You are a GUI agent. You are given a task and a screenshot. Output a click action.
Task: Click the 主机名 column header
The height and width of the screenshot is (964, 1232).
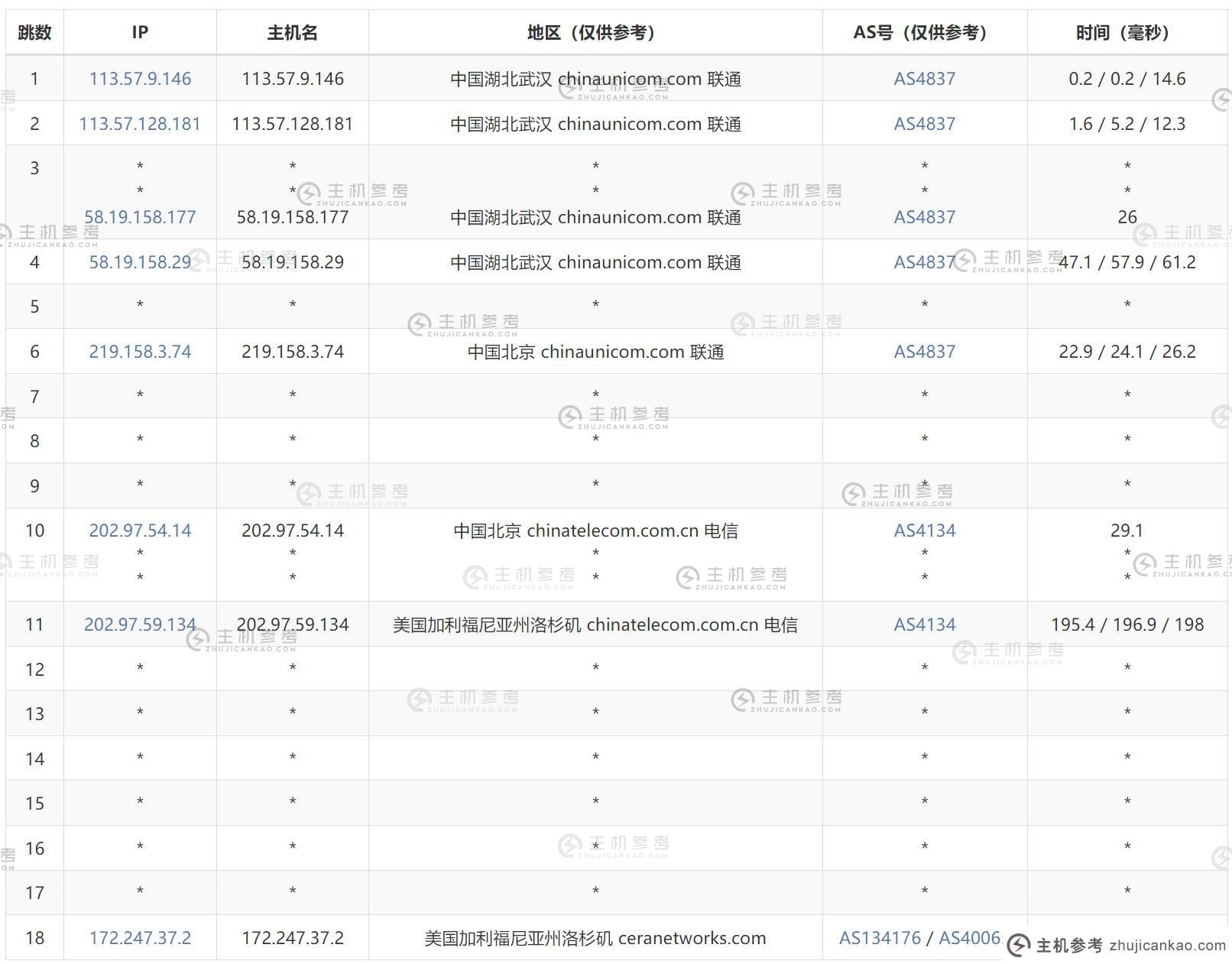pos(292,32)
